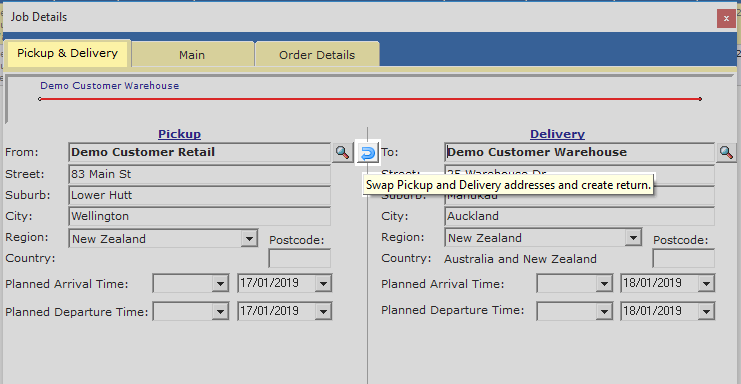Click the pickup Suburb field Lower Hutt
The image size is (741, 384).
pyautogui.click(x=199, y=195)
